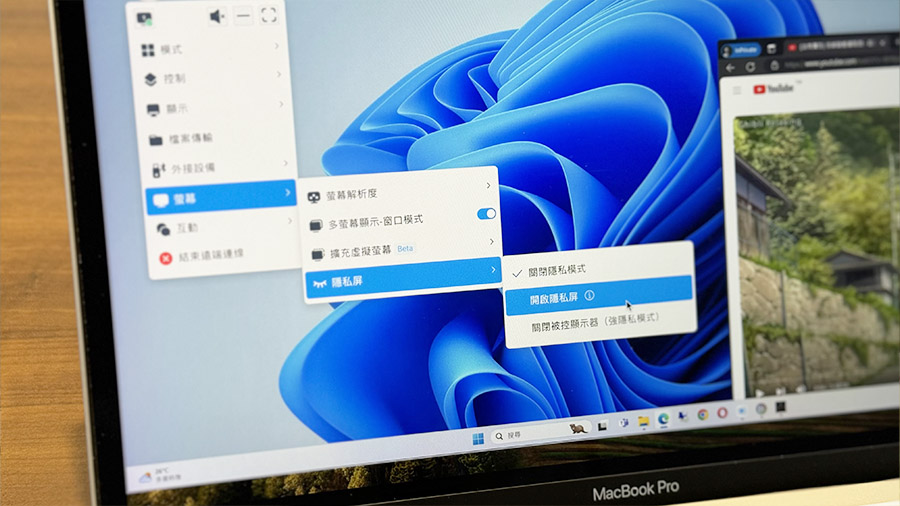Image resolution: width=900 pixels, height=506 pixels.
Task: Click the remote connection status monitor icon
Action: (145, 19)
